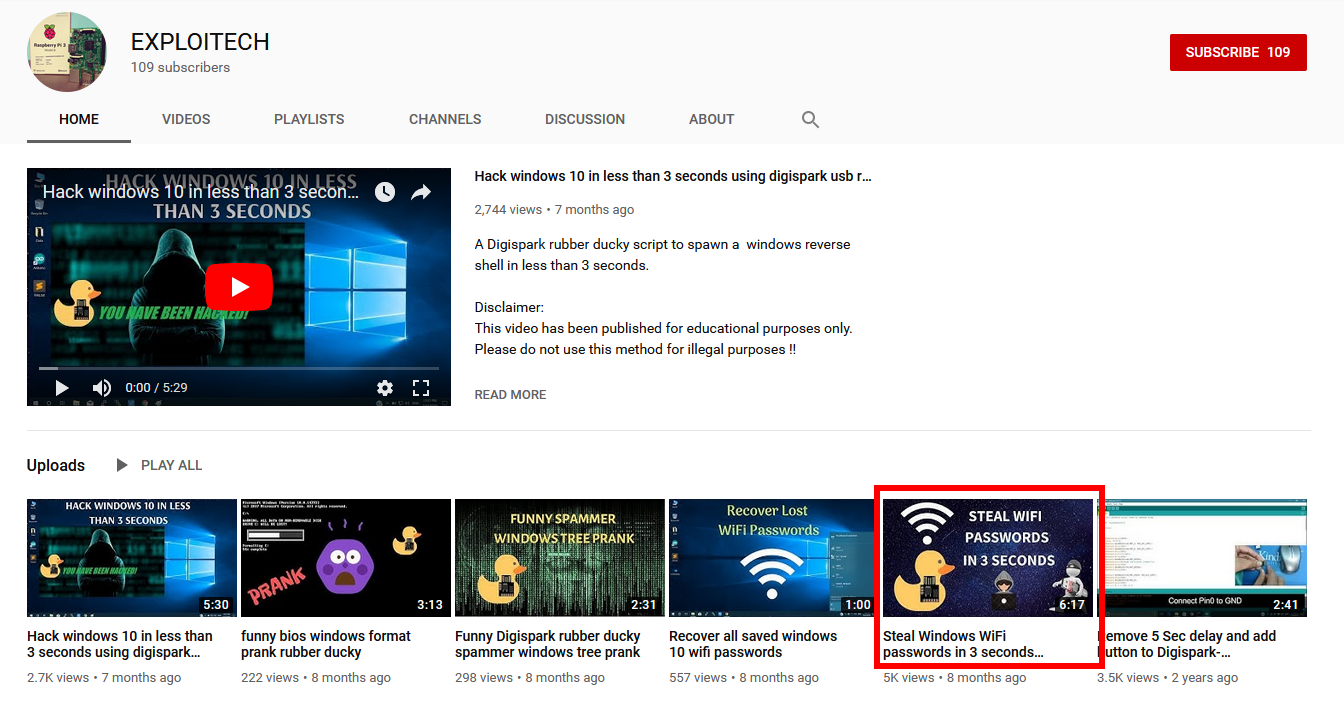Open featured video title link in description
Image resolution: width=1344 pixels, height=723 pixels.
673,176
